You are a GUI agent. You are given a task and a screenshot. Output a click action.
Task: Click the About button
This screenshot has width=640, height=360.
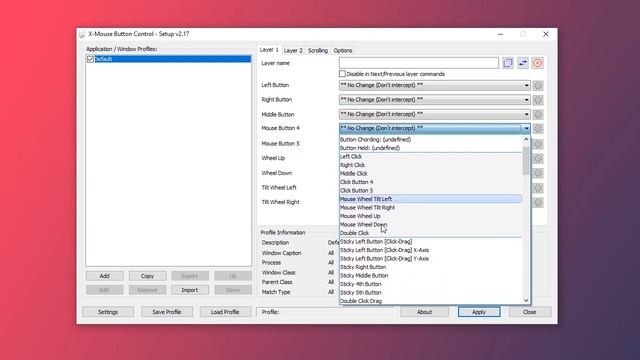pos(424,312)
